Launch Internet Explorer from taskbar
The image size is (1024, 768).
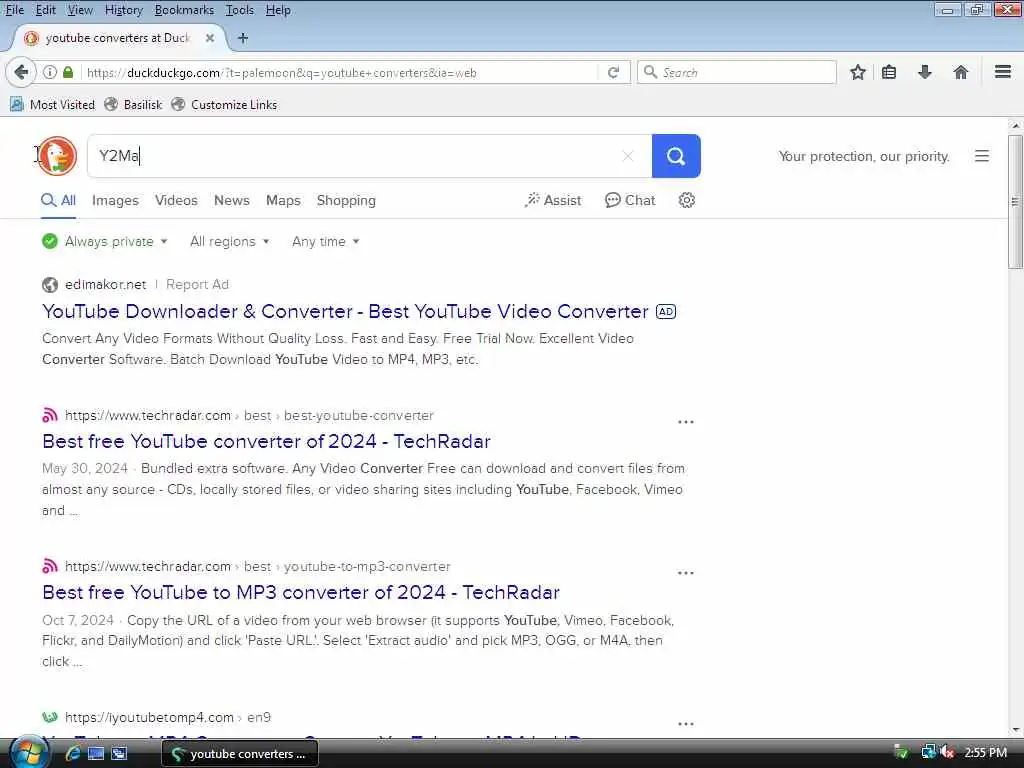coord(72,754)
